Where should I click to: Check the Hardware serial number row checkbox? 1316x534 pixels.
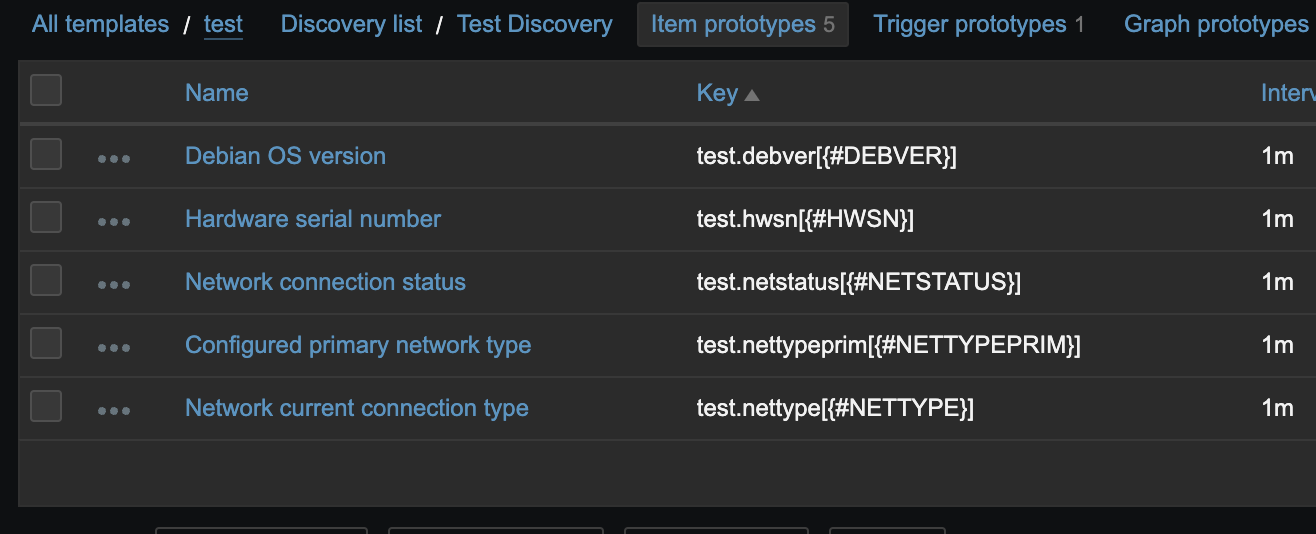(x=46, y=218)
